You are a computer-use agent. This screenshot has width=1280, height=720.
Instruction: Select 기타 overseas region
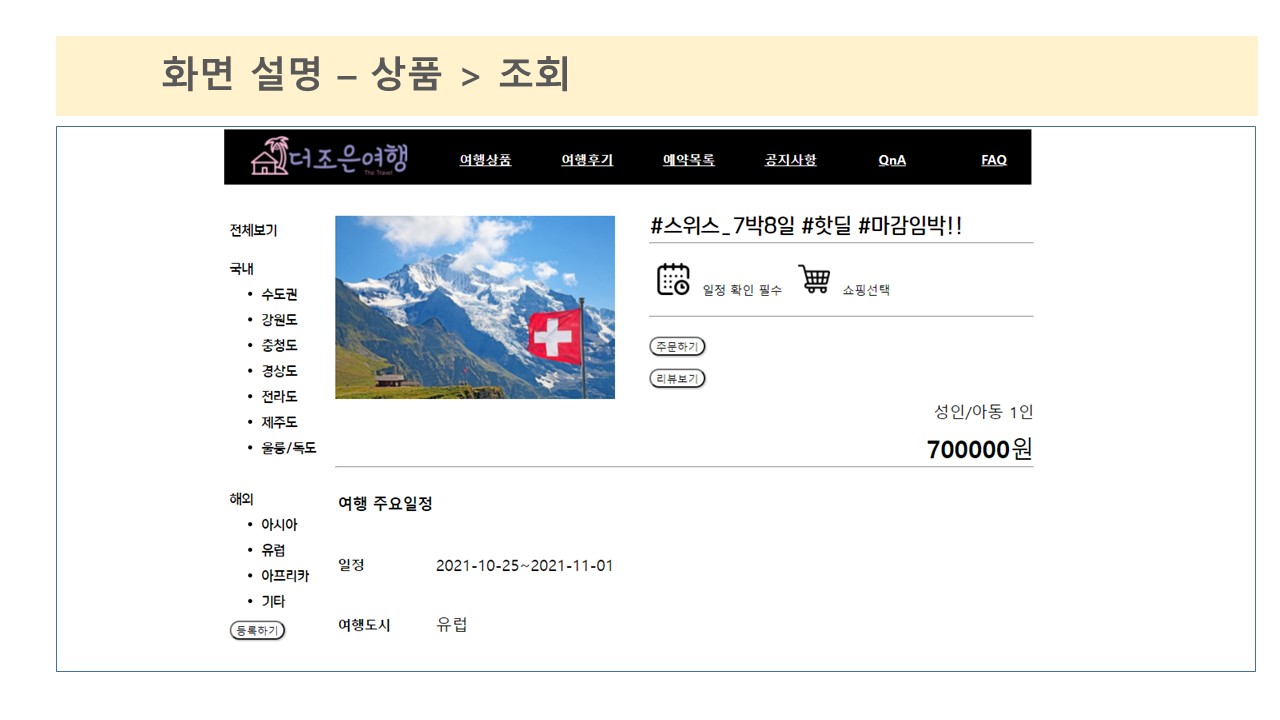273,601
